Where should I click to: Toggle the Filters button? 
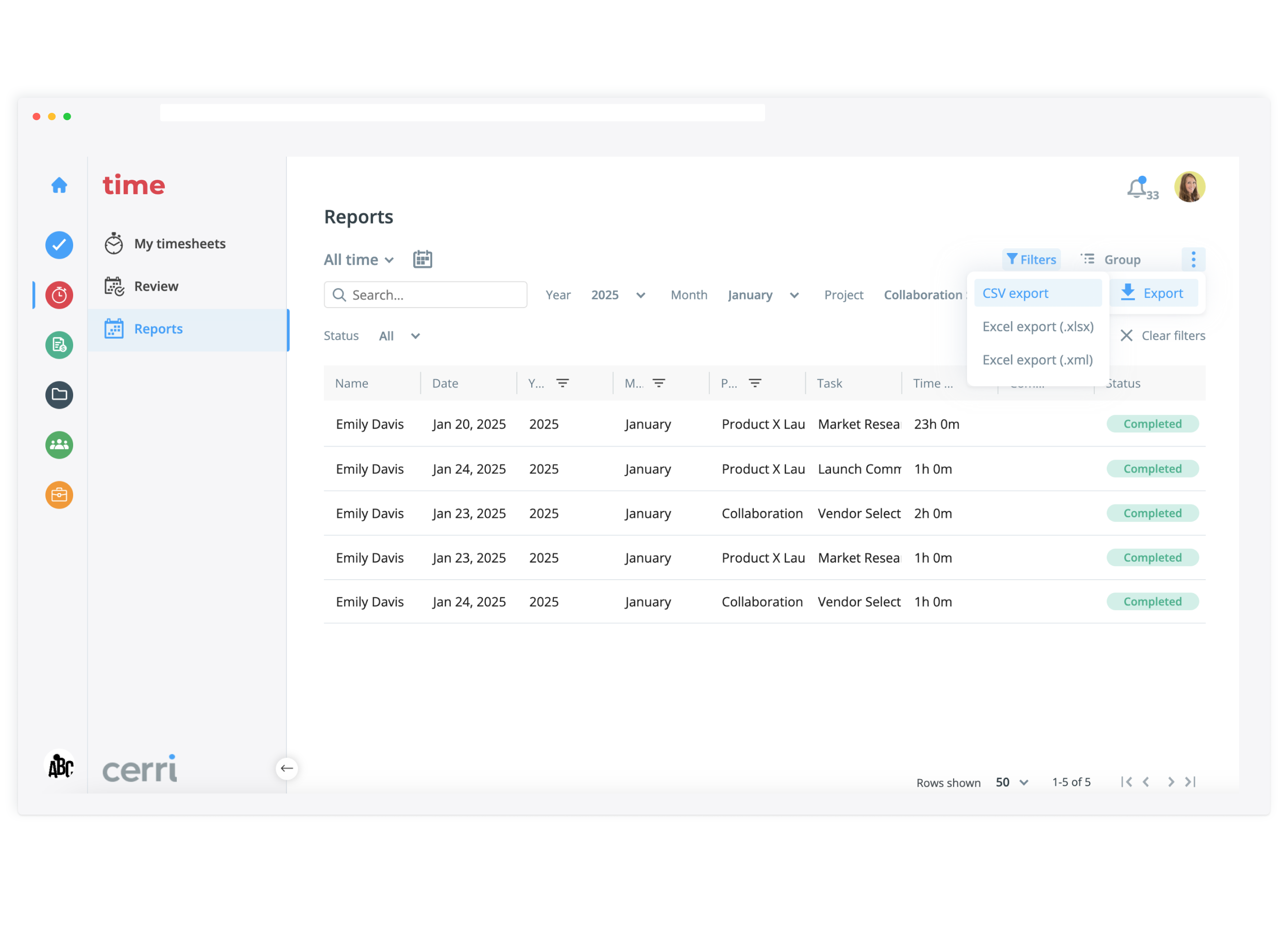(x=1031, y=260)
